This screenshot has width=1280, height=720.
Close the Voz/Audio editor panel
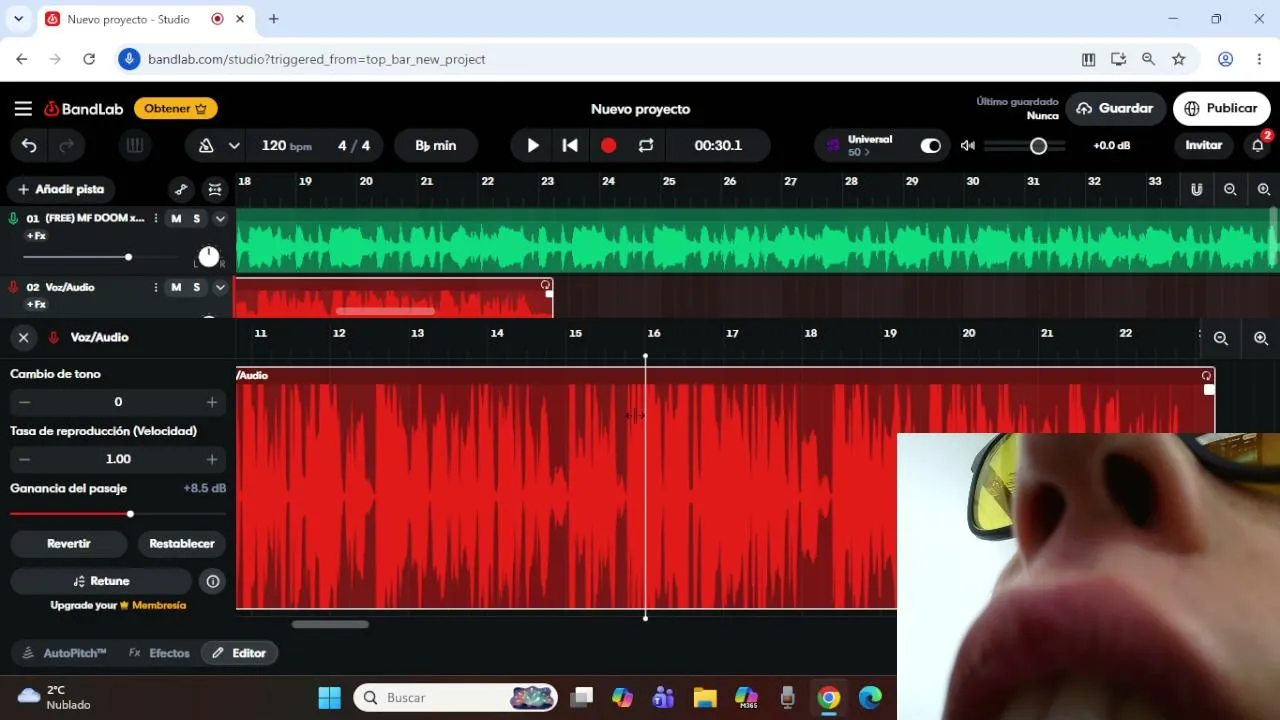click(23, 337)
